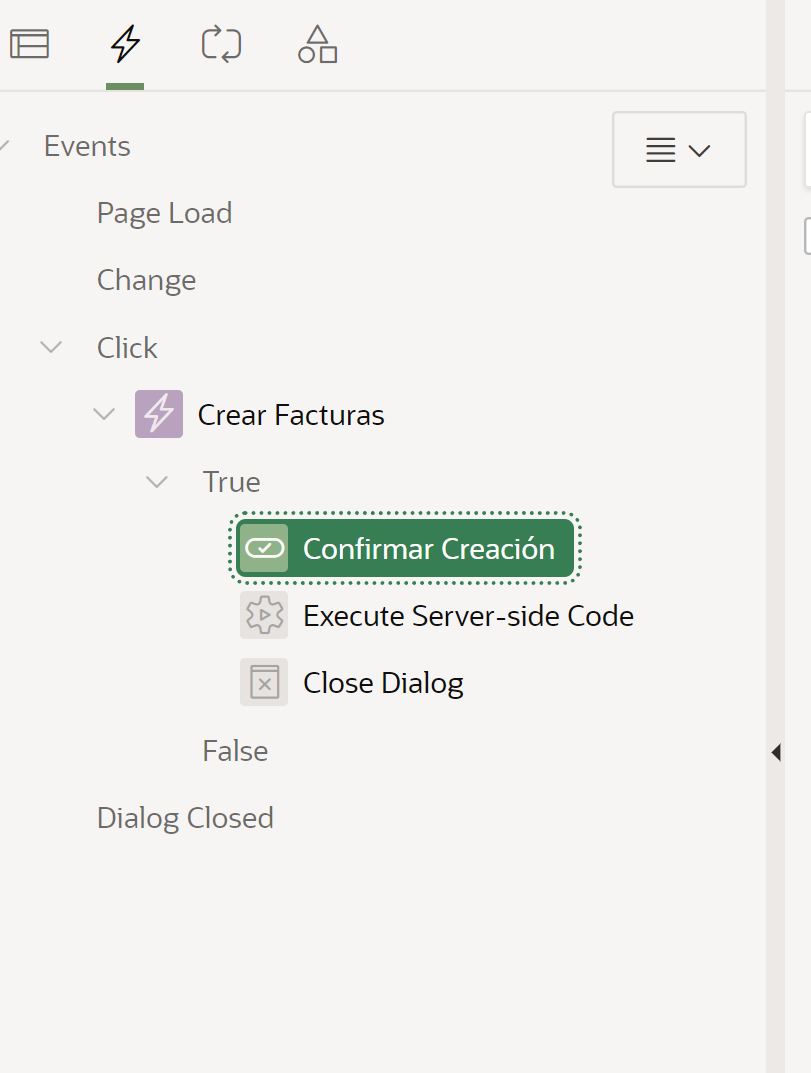Collapse the panel using the right-edge arrow
Screen dimensions: 811x1073
[776, 750]
